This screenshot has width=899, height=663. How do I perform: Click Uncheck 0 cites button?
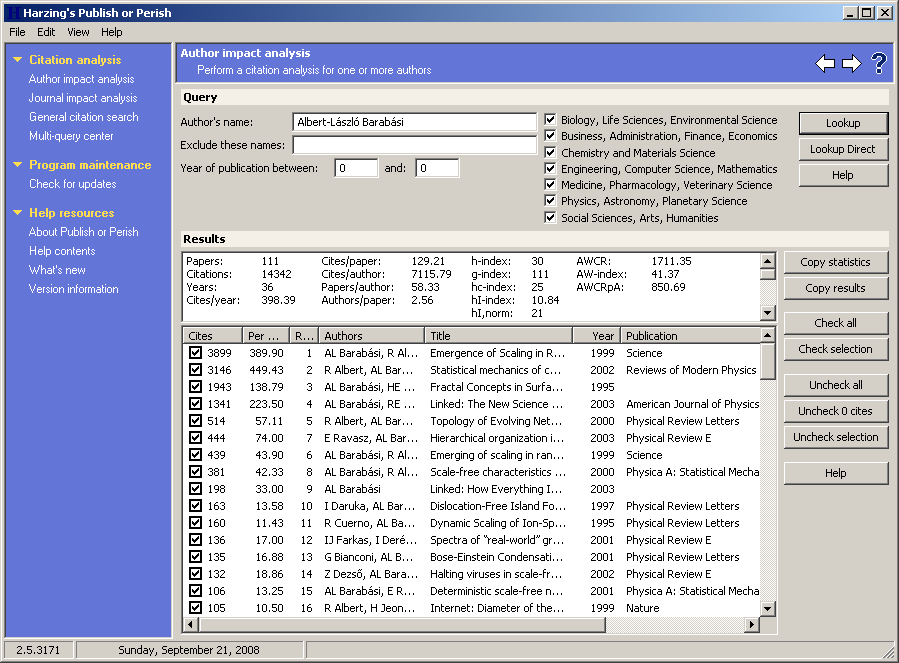[836, 411]
